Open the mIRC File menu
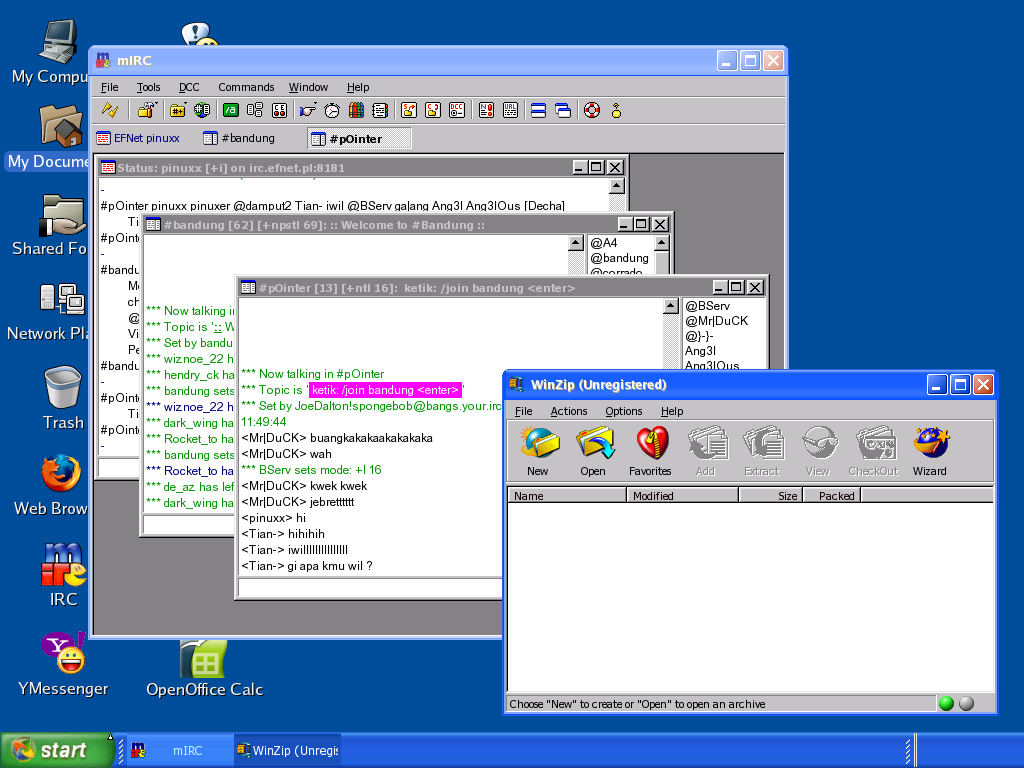1024x768 pixels. [x=109, y=87]
